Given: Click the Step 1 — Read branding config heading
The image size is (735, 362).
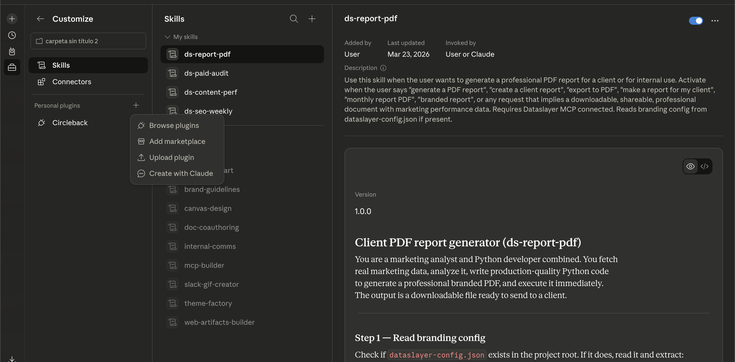Looking at the screenshot, I should (x=420, y=338).
